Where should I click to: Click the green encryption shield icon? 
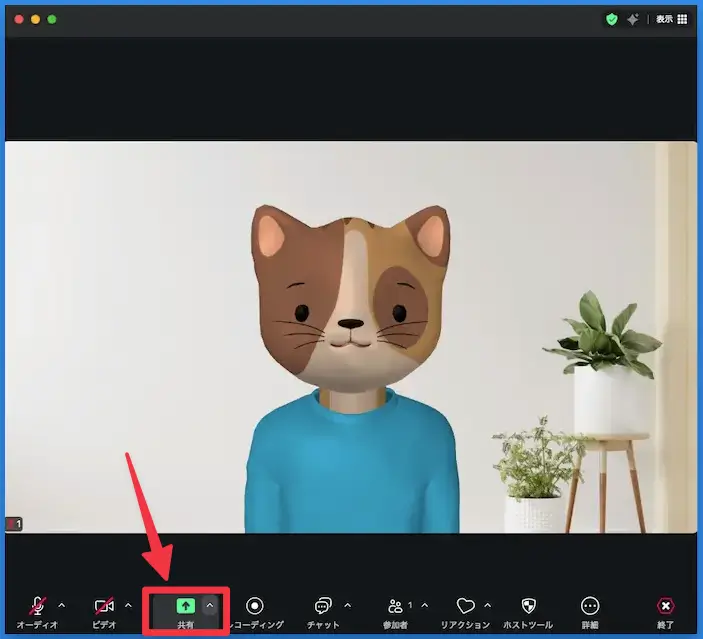click(x=612, y=19)
